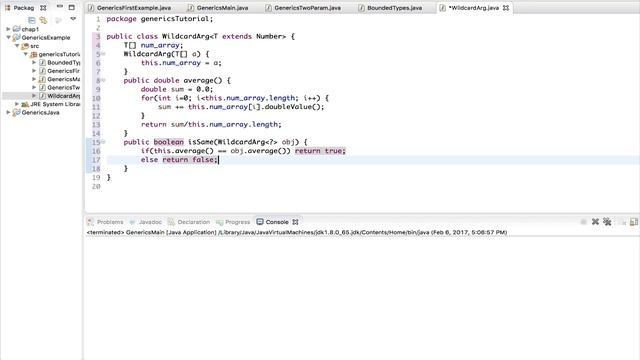
Task: Collapse the genericsTutorial package
Action: [25, 54]
